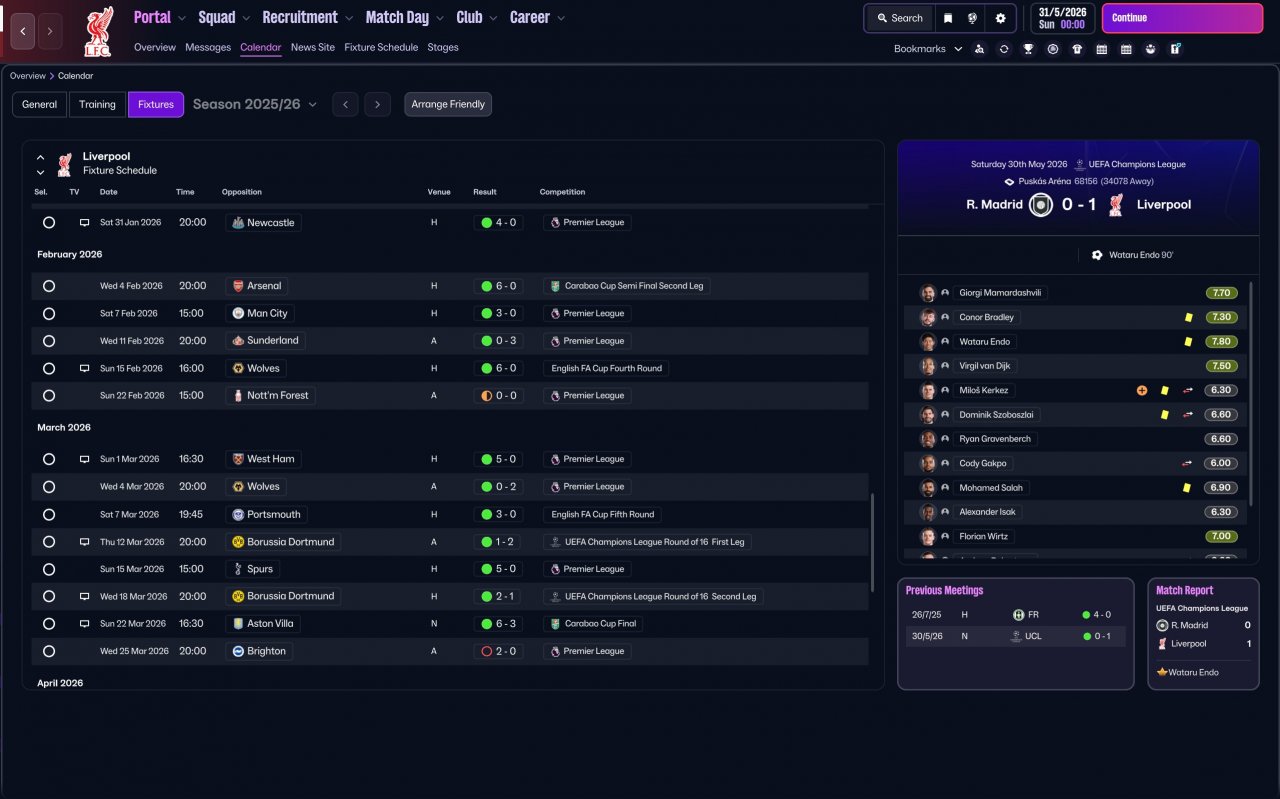Select the radio button for Newcastle fixture
This screenshot has height=799, width=1280.
(x=49, y=222)
